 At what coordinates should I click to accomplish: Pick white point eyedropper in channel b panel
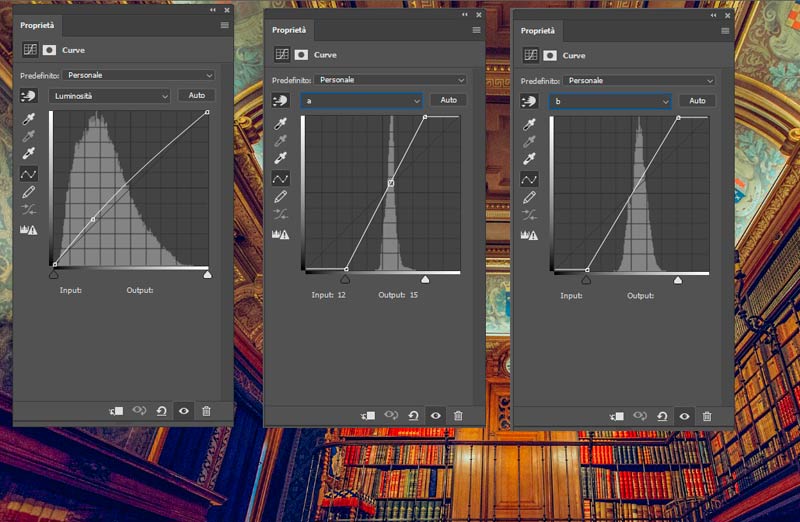tap(529, 159)
